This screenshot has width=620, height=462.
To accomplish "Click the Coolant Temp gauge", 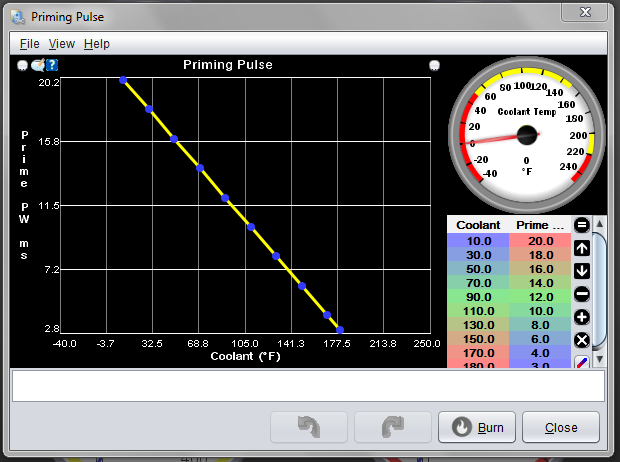I will point(526,132).
